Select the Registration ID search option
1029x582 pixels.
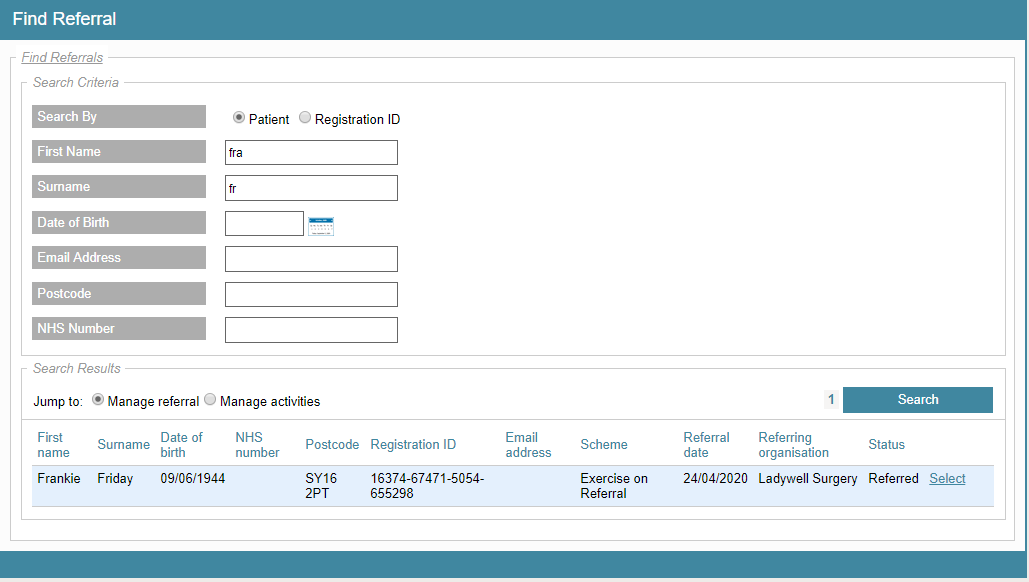pyautogui.click(x=304, y=117)
